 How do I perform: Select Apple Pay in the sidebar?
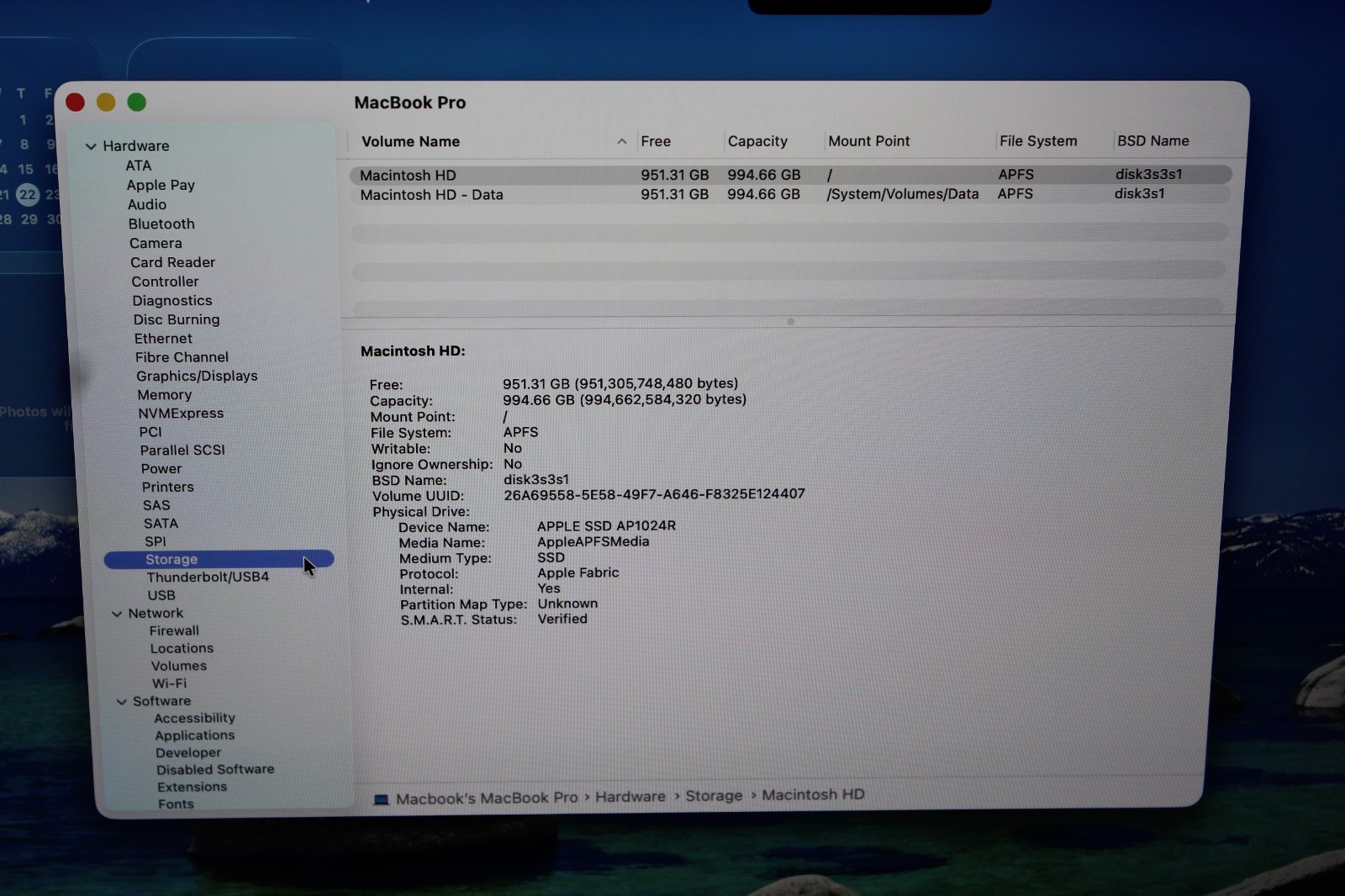161,185
